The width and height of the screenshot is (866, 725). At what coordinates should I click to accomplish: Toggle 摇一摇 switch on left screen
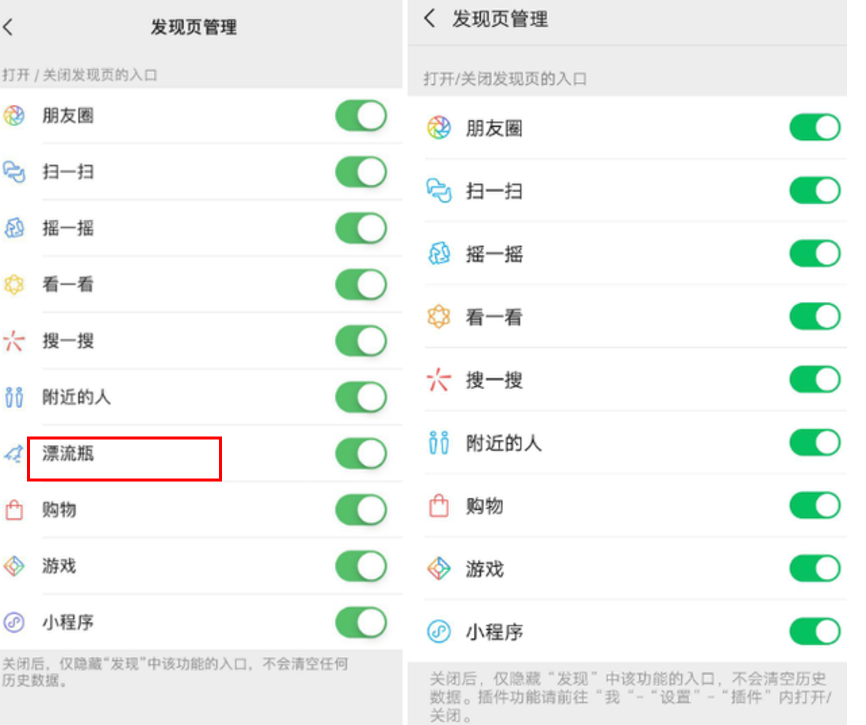[361, 228]
